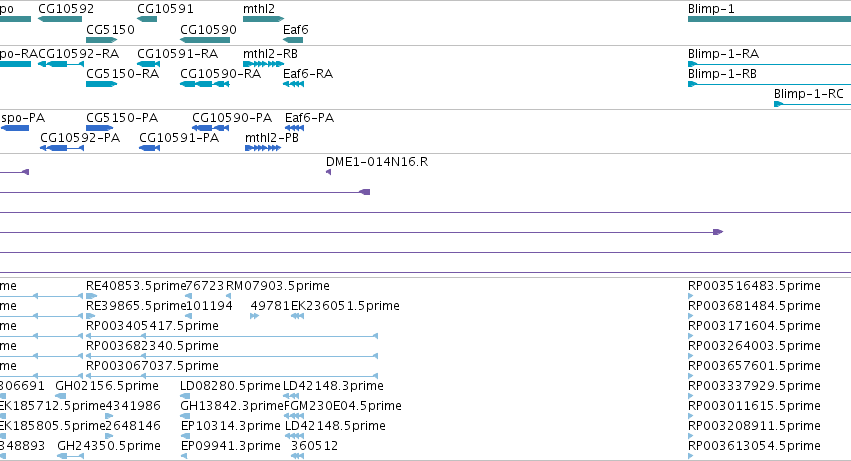Image resolution: width=851 pixels, height=461 pixels.
Task: Open the Blimp-1-RA transcript label
Action: click(723, 54)
